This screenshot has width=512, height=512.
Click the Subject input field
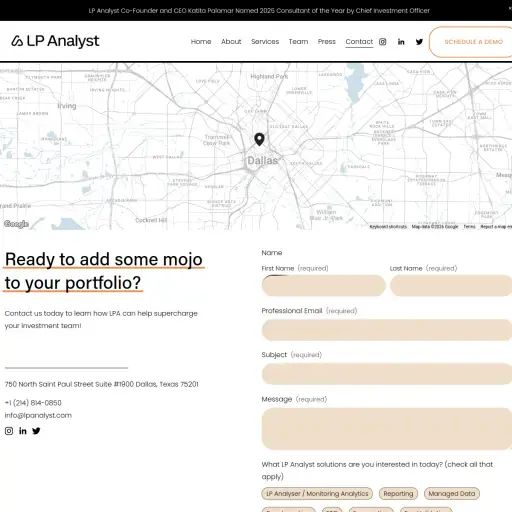click(387, 374)
